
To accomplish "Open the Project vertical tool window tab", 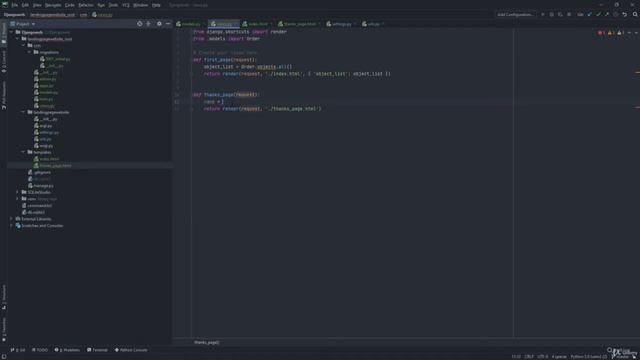I will pos(4,33).
